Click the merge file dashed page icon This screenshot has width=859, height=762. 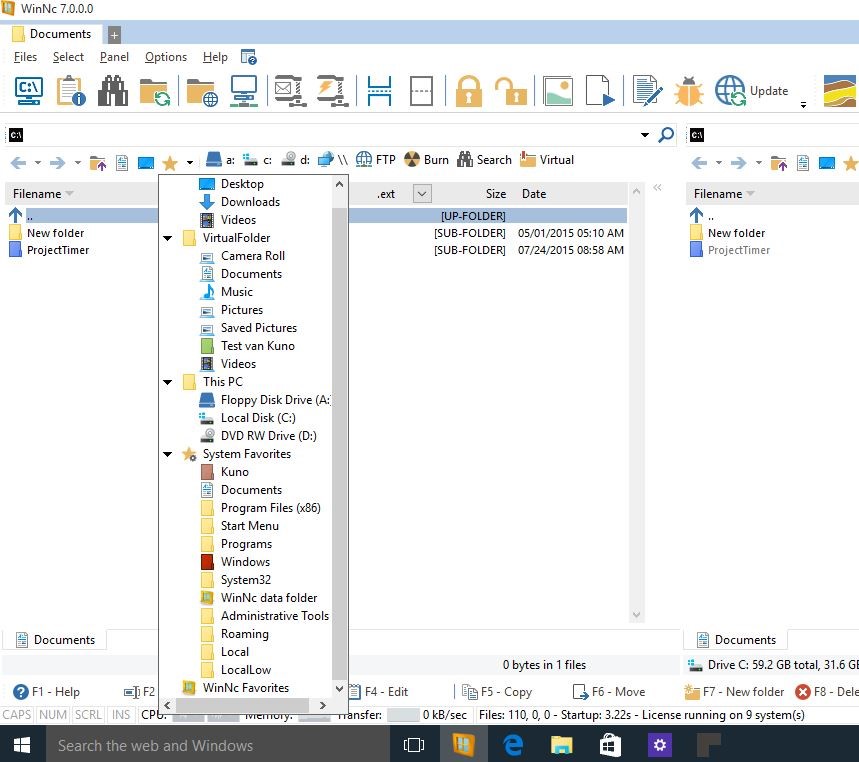(421, 91)
